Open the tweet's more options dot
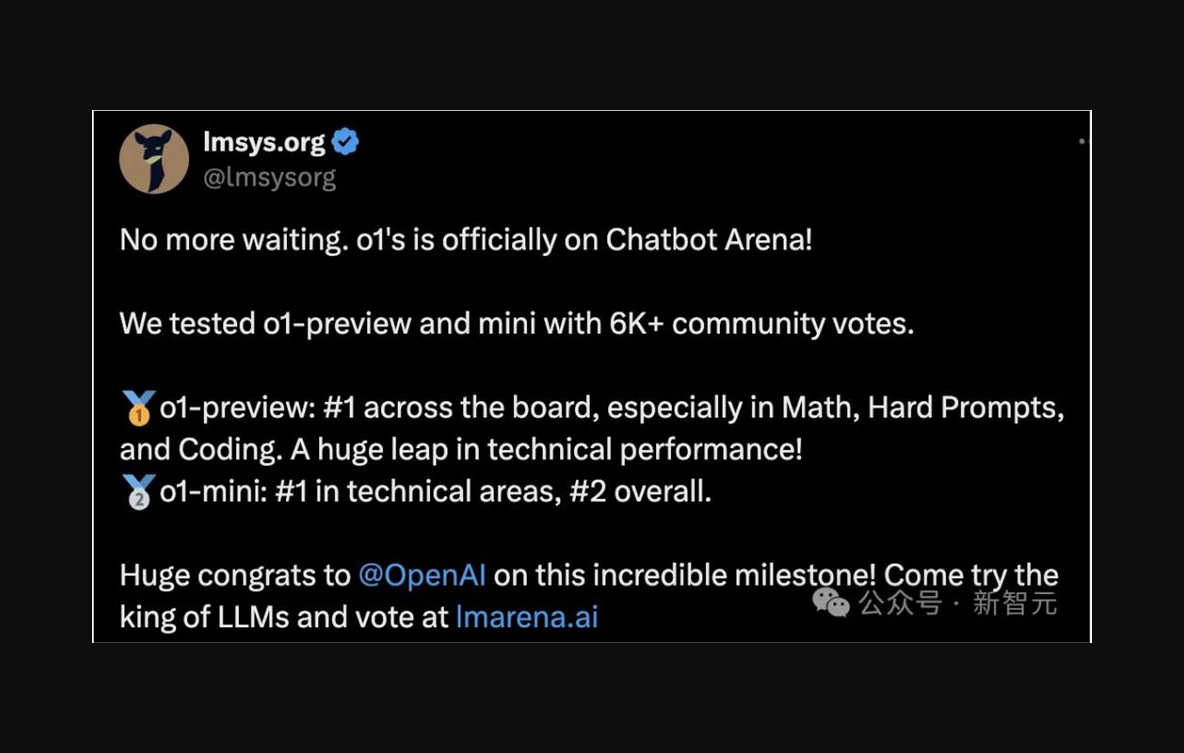This screenshot has width=1184, height=753. 1082,142
